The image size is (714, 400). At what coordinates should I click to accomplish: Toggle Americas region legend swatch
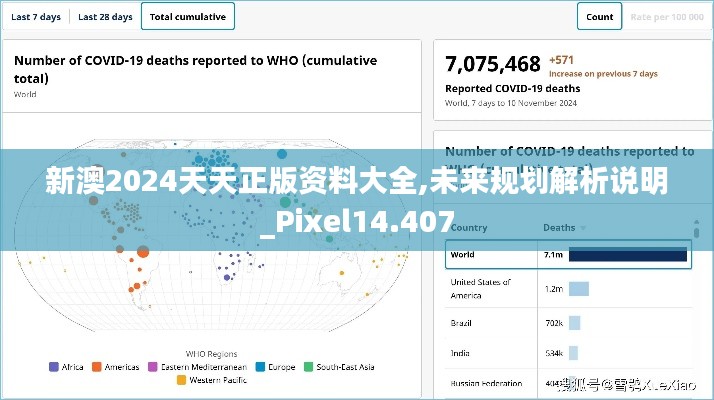tap(97, 367)
